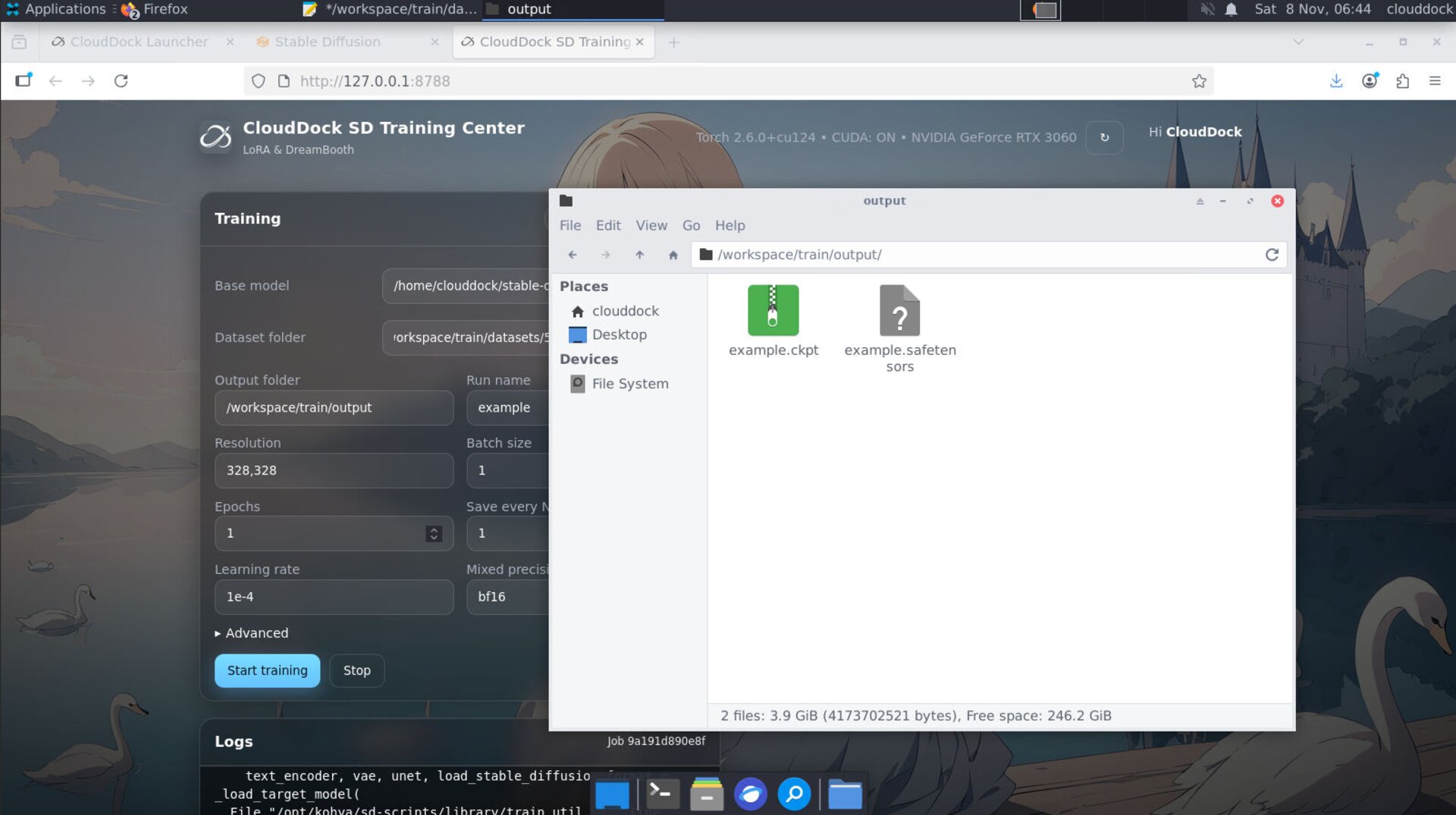The image size is (1456, 815).
Task: Open the Firefox list all tabs dropdown
Action: pyautogui.click(x=1298, y=42)
